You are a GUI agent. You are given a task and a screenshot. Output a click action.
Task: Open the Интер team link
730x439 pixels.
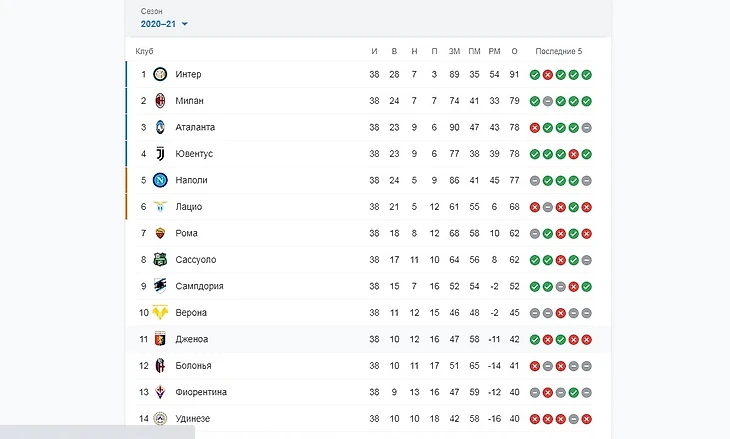[188, 74]
